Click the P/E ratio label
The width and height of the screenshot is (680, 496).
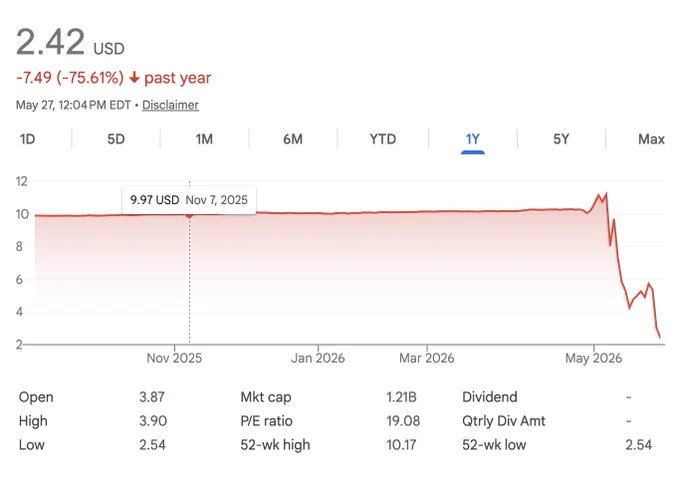[x=266, y=421]
